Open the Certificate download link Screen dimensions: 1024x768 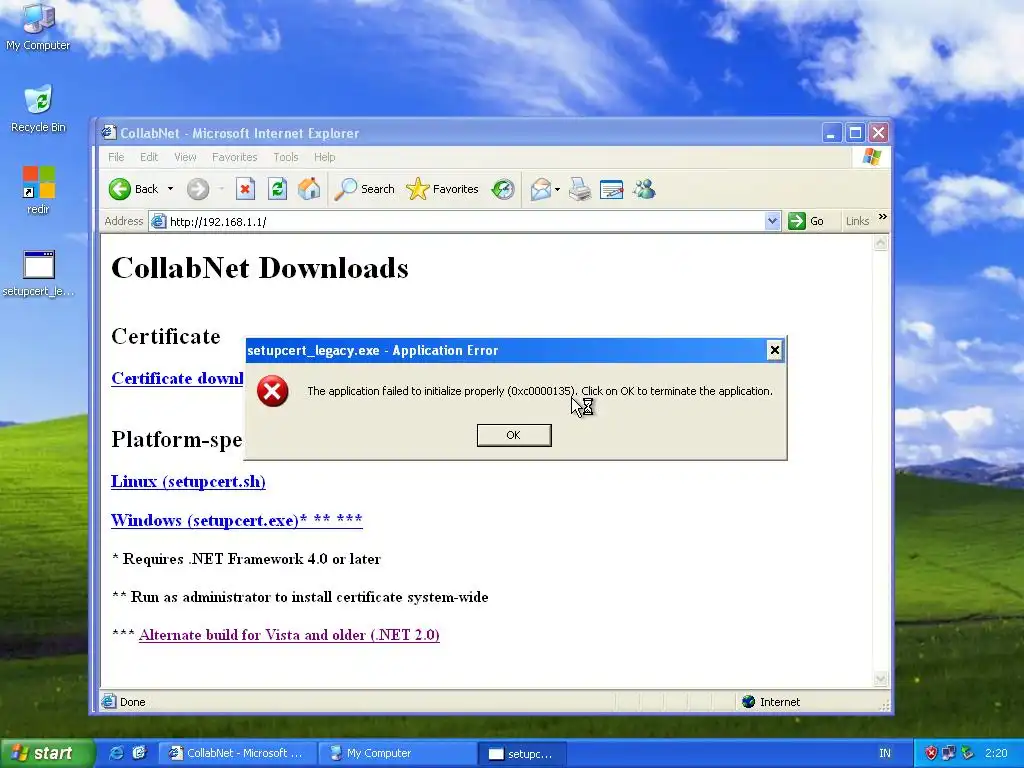178,378
